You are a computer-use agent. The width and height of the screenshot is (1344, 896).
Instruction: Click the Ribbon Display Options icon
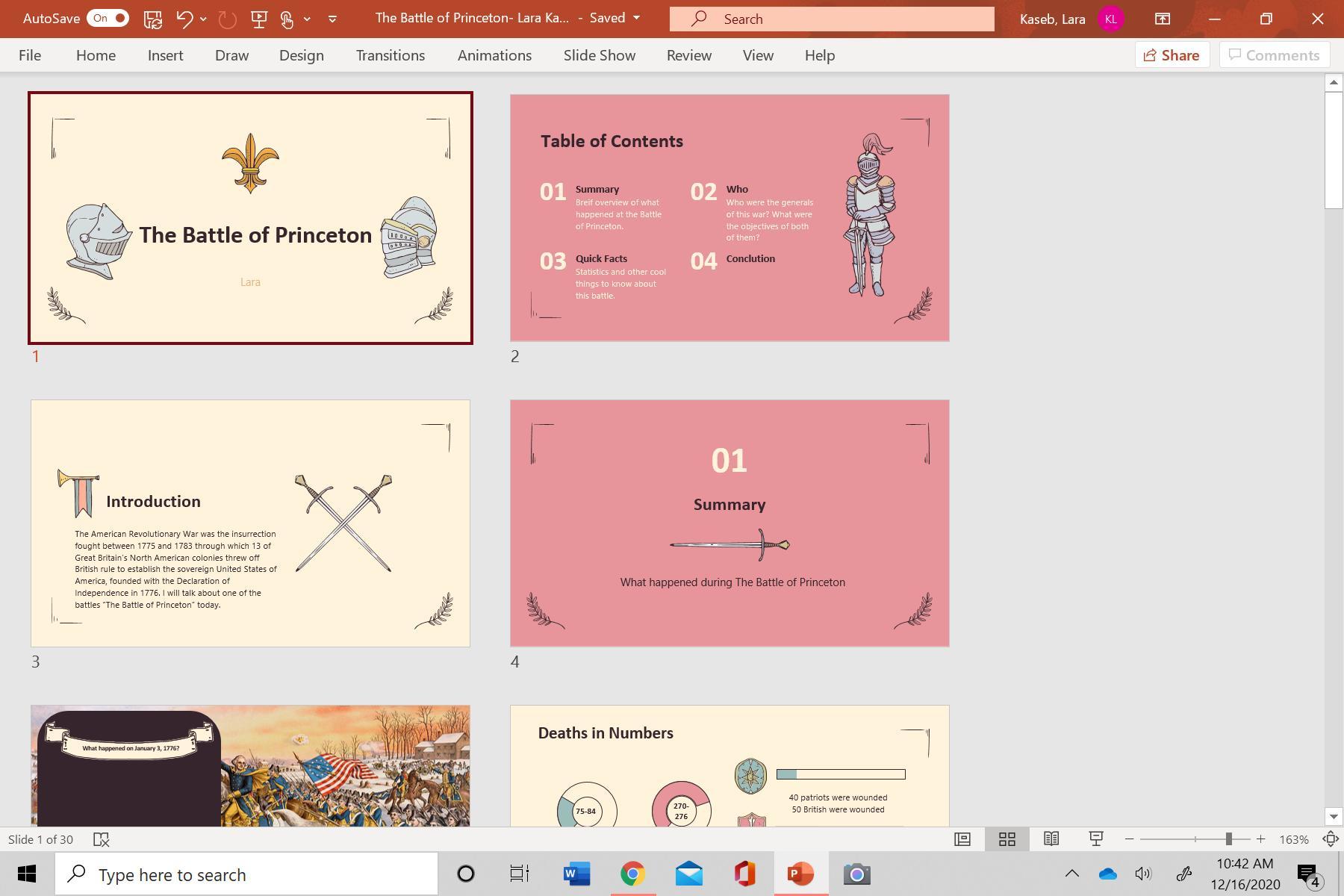[x=1163, y=19]
